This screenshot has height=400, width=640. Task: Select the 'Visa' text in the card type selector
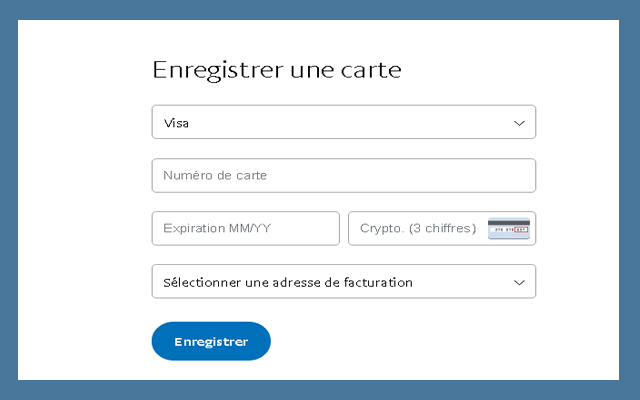(176, 123)
